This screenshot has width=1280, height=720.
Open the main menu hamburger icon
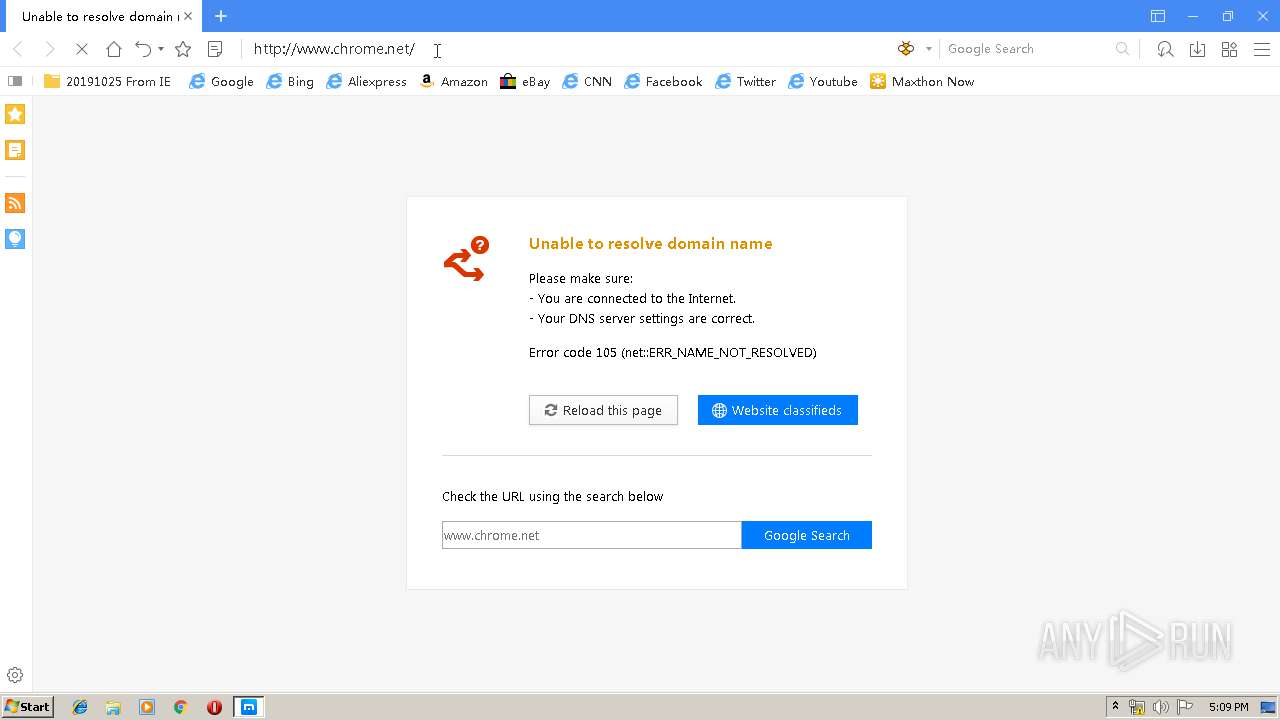(1262, 49)
